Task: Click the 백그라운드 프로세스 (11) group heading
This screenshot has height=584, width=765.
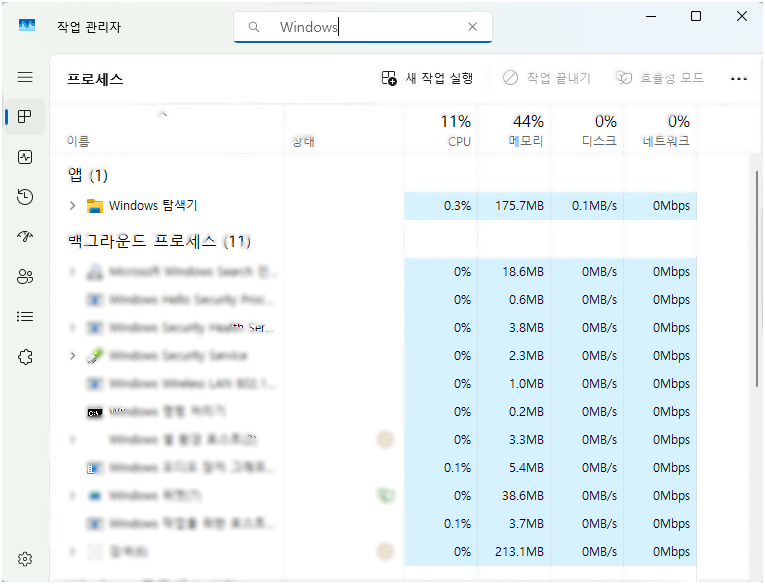Action: pyautogui.click(x=160, y=241)
